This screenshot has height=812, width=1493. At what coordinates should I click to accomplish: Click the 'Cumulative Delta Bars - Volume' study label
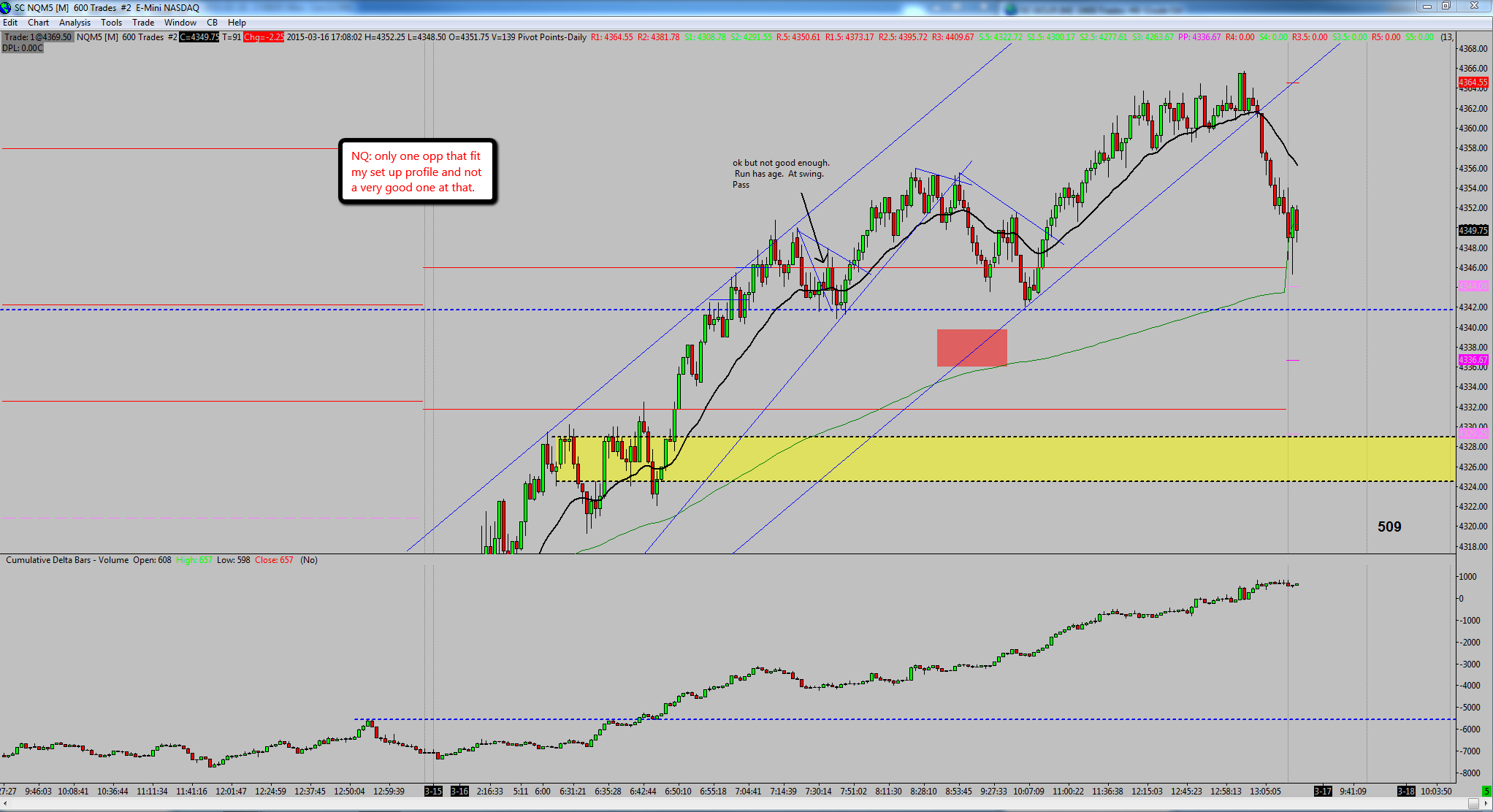tap(67, 560)
